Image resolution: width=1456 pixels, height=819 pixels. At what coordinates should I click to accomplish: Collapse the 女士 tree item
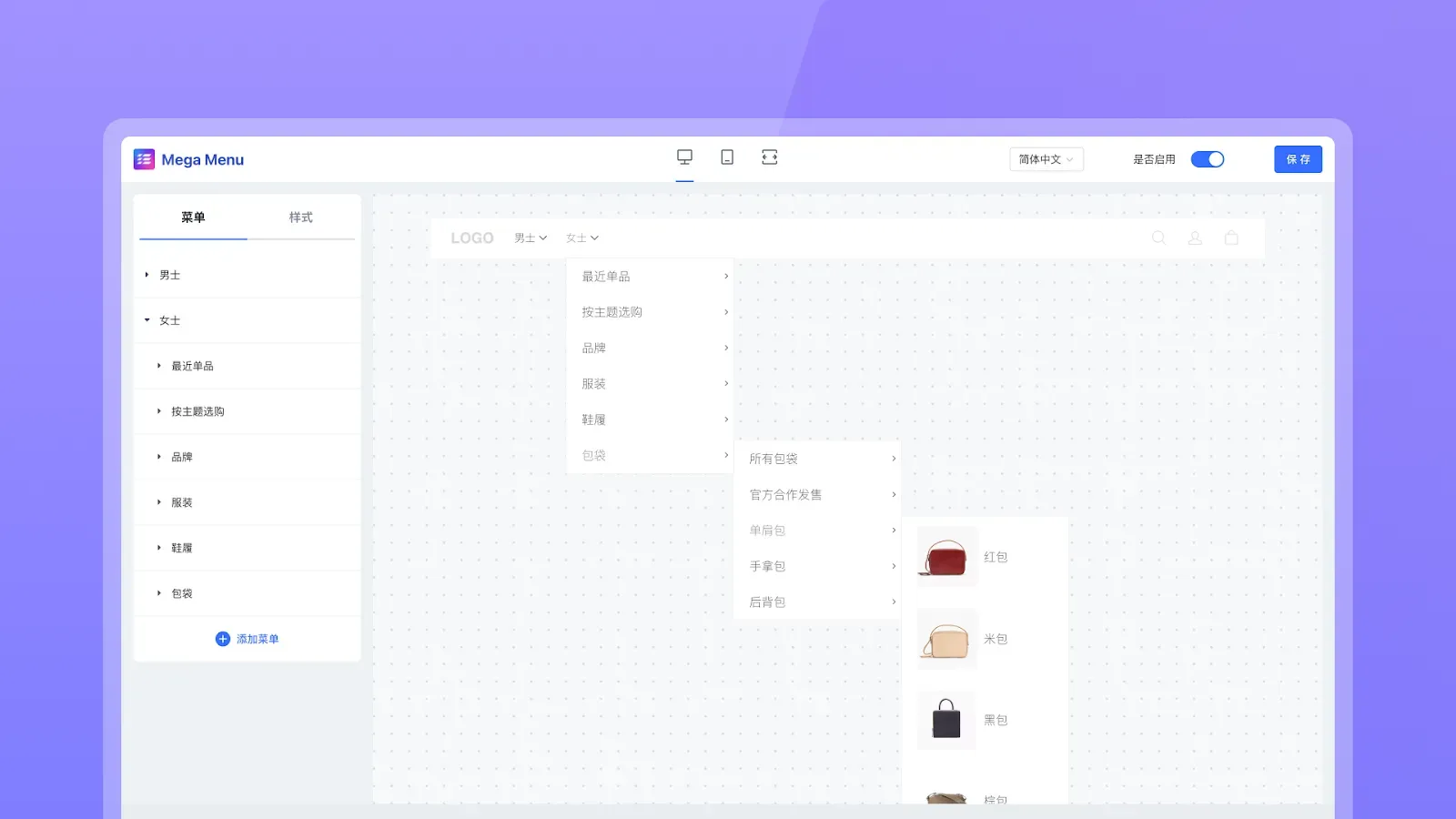coord(147,320)
